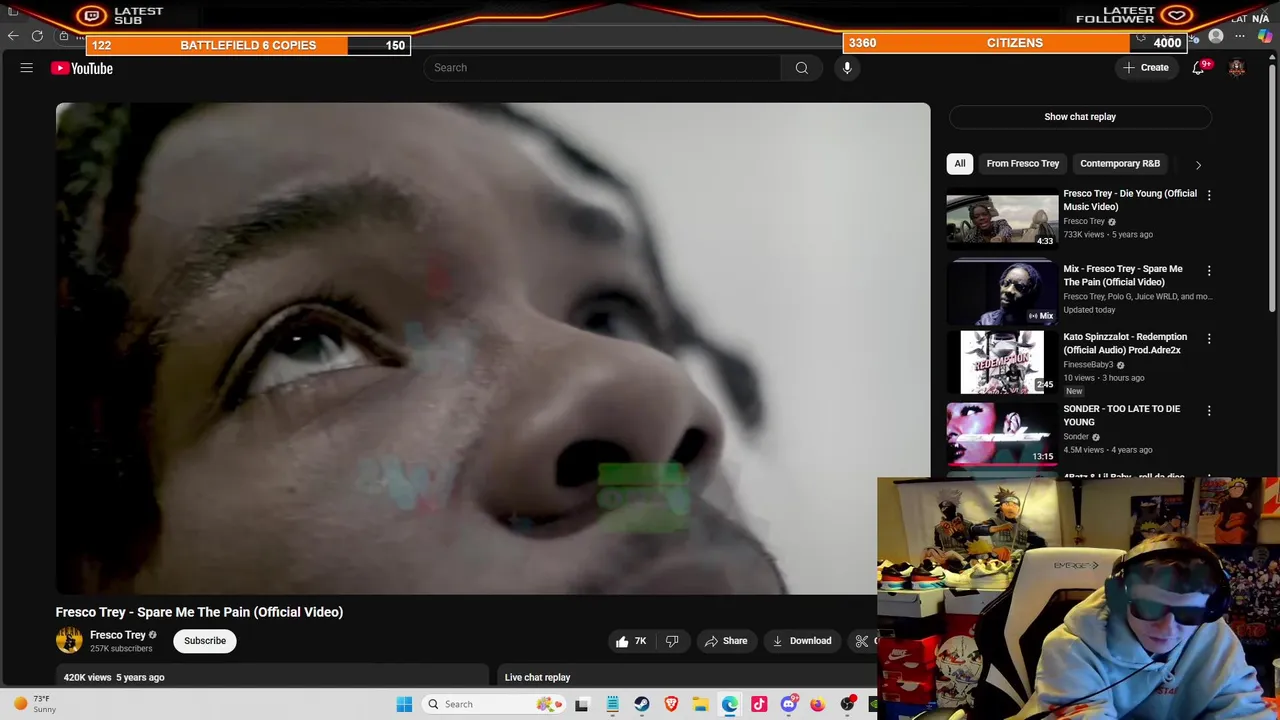
Task: Open the YouTube notifications bell
Action: coord(1198,68)
